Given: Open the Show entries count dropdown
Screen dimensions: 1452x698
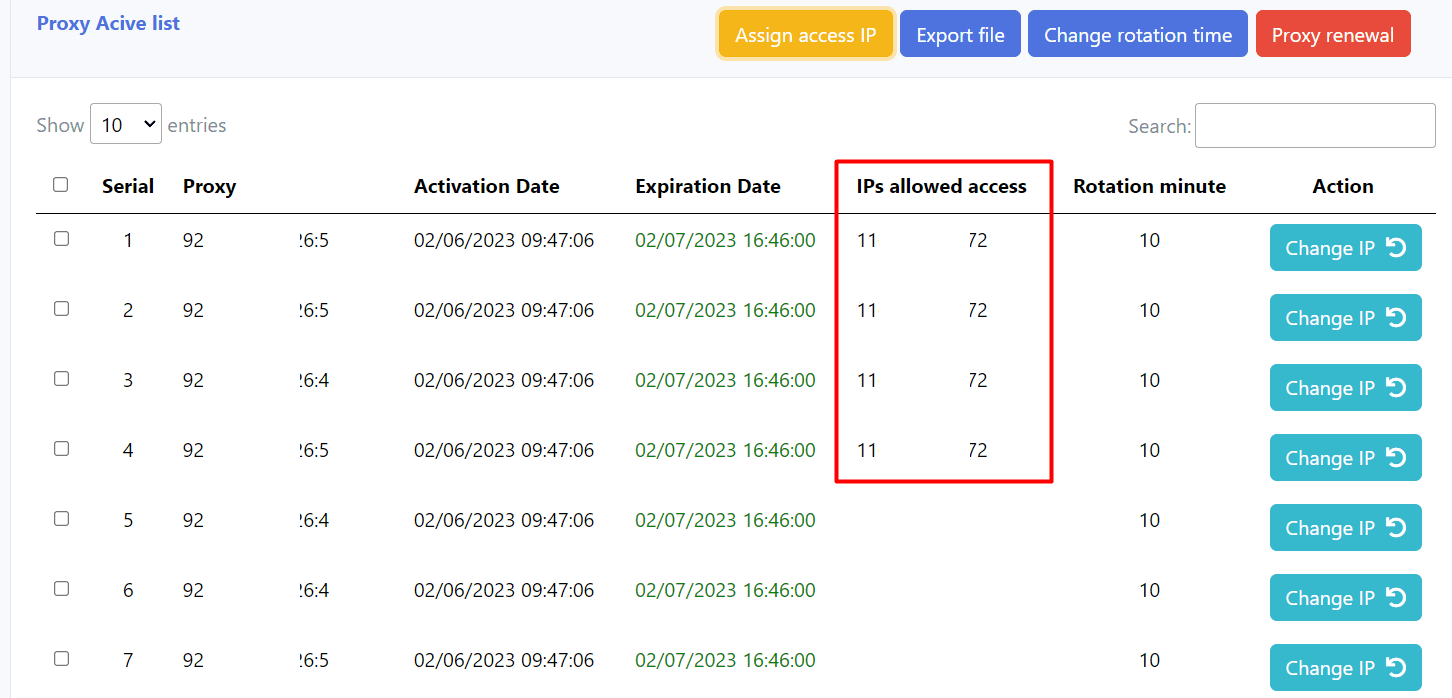Looking at the screenshot, I should click(125, 125).
